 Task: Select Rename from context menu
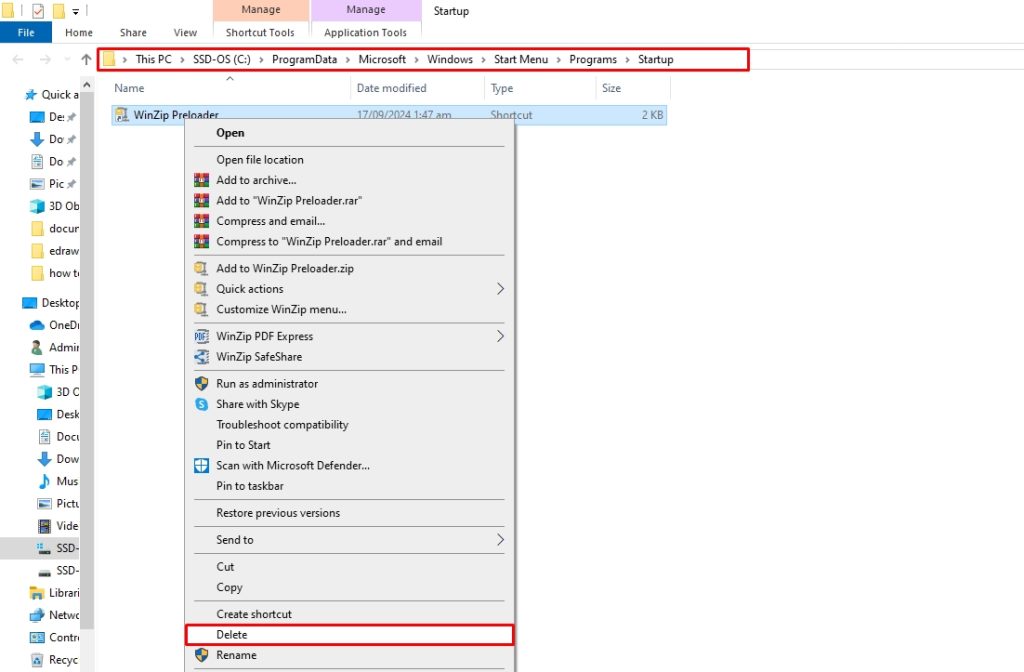(x=349, y=655)
